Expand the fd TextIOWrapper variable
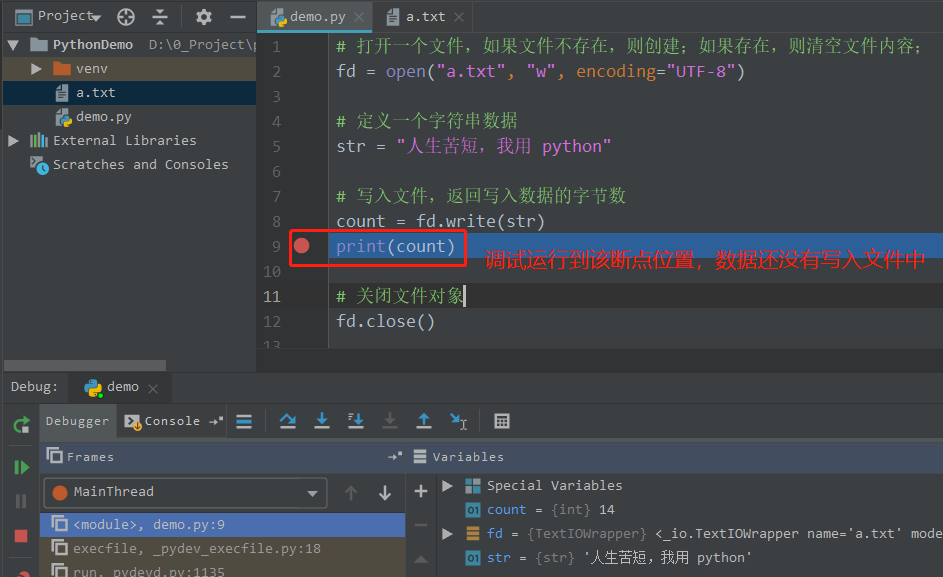This screenshot has width=943, height=577. (x=445, y=533)
